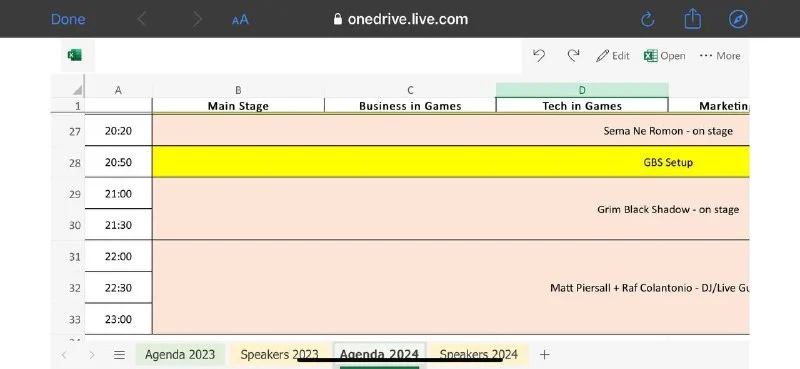Tap the onedrive.live.com address bar
The height and width of the screenshot is (369, 800).
[401, 19]
